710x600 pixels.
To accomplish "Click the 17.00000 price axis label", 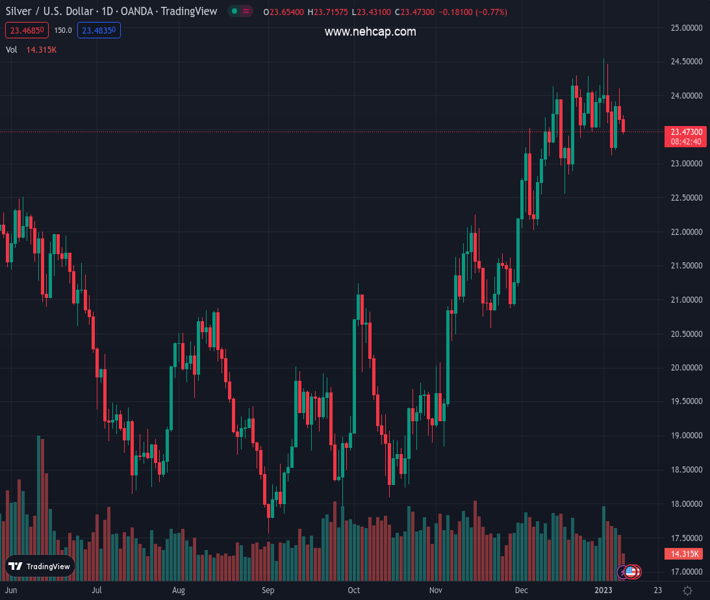I will [686, 572].
